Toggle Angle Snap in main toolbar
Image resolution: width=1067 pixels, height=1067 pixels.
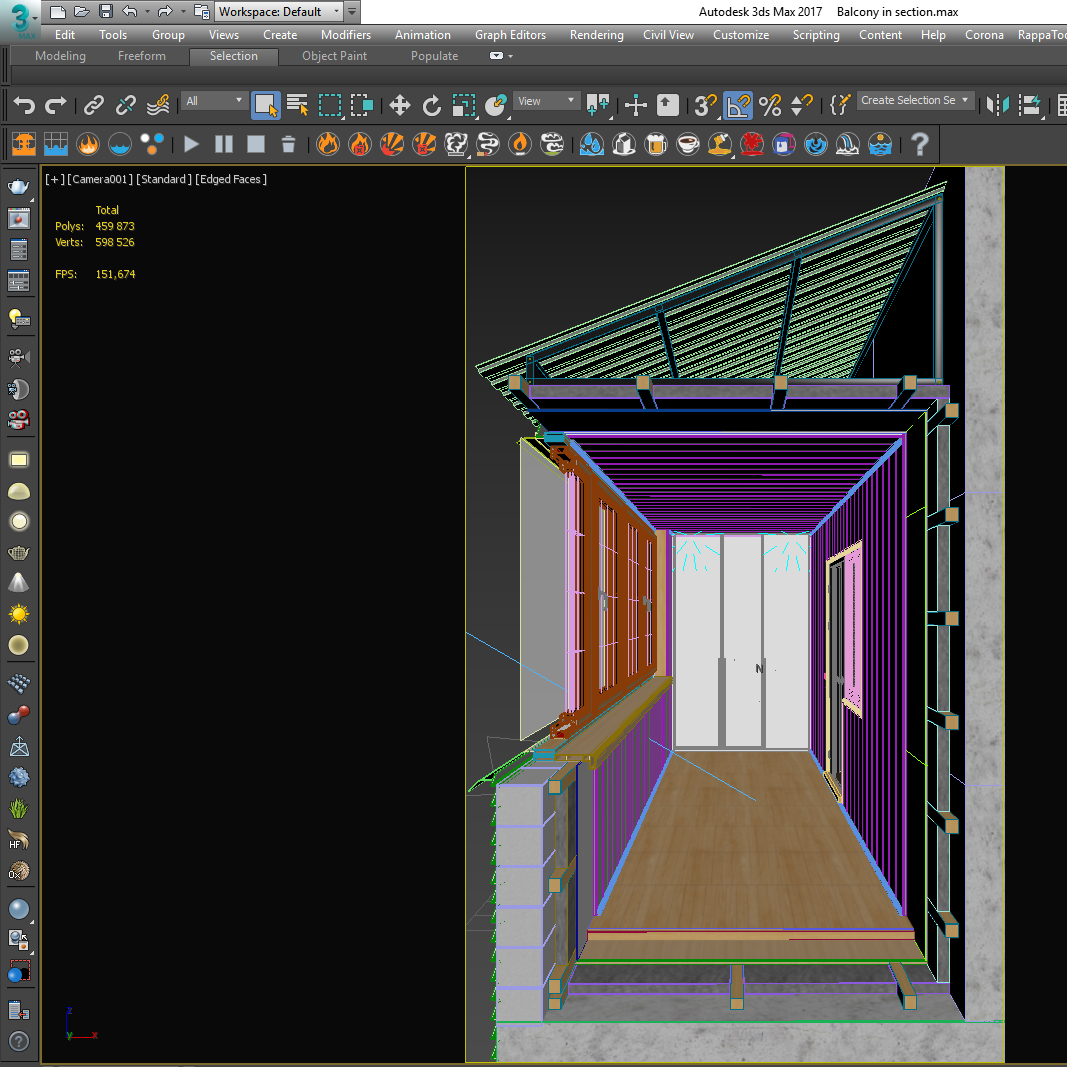click(x=738, y=105)
